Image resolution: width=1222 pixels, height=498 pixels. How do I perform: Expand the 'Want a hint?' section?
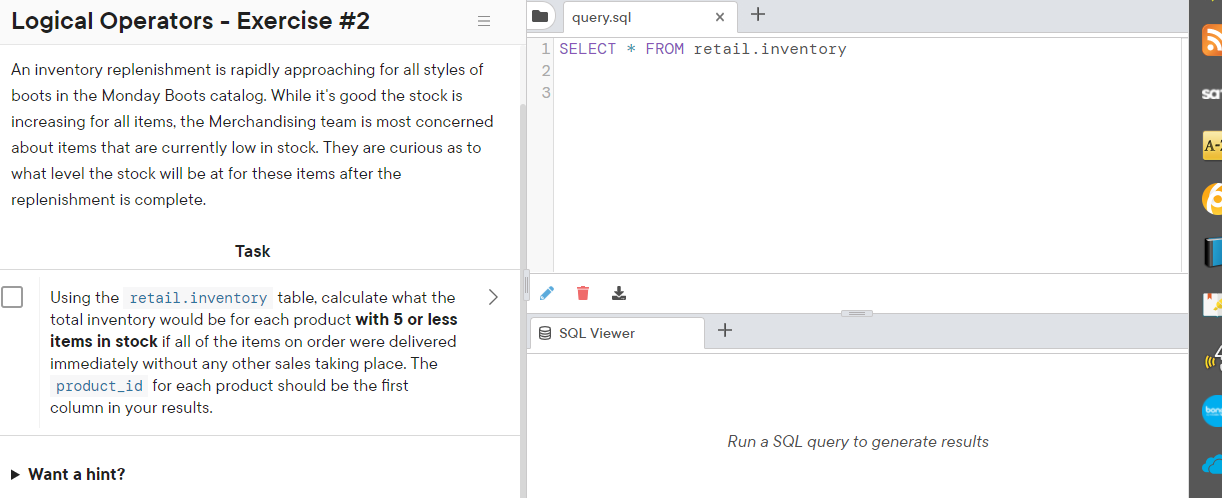(x=68, y=474)
